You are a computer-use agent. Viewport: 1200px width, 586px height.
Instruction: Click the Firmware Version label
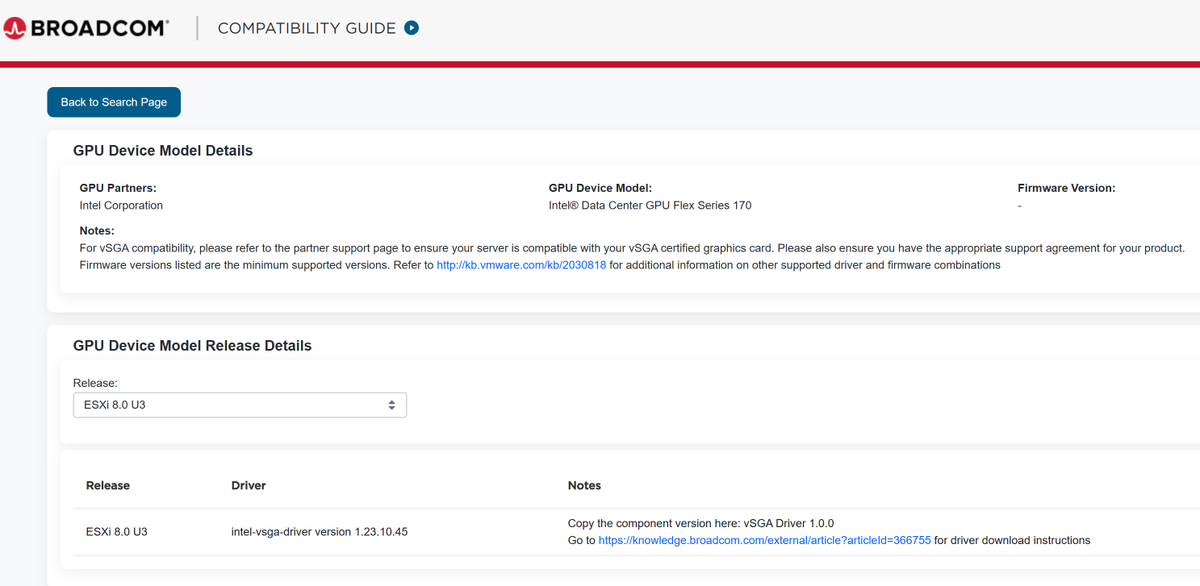coord(1066,188)
